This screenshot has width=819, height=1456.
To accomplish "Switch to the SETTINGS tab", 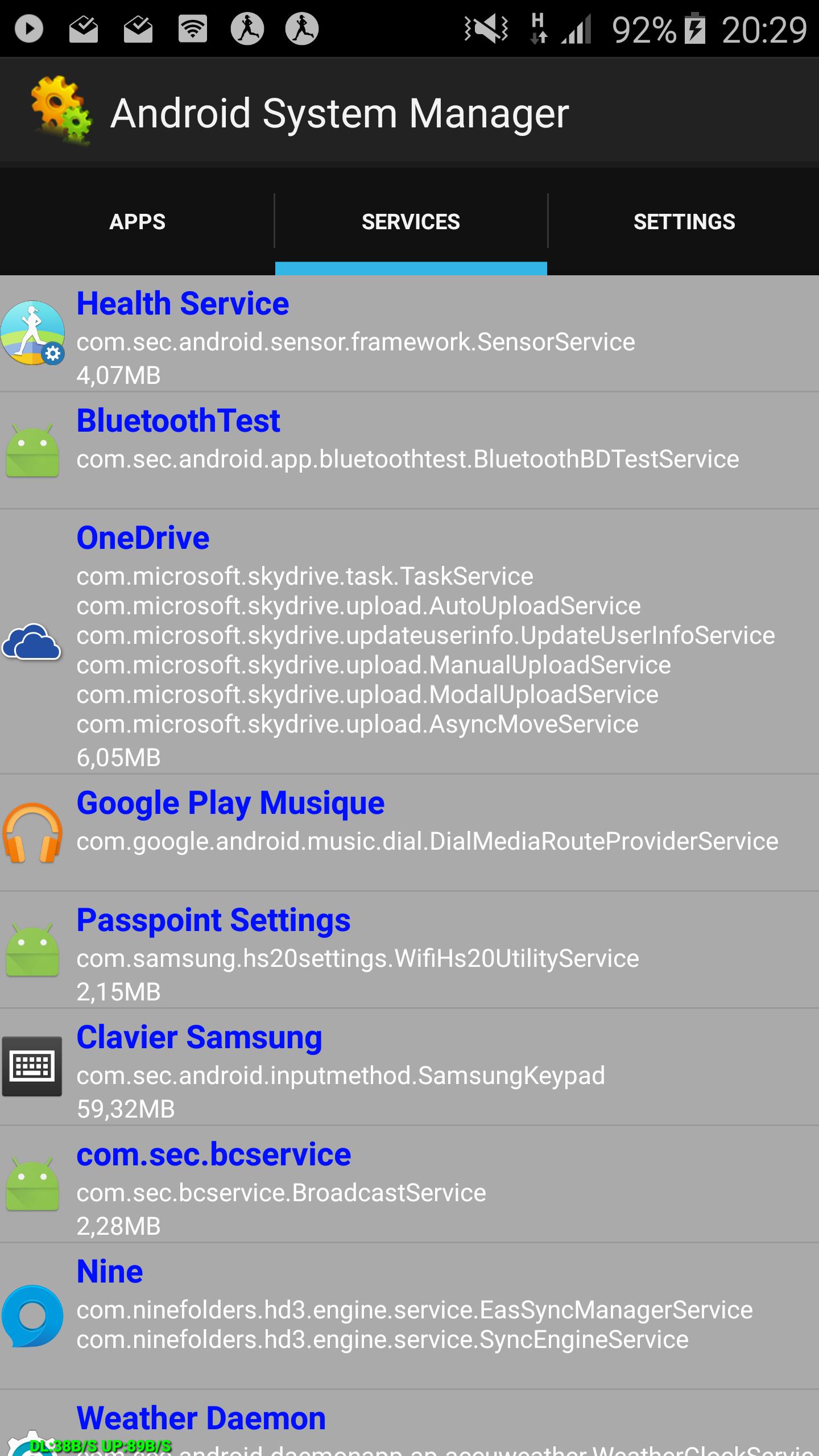I will (684, 222).
